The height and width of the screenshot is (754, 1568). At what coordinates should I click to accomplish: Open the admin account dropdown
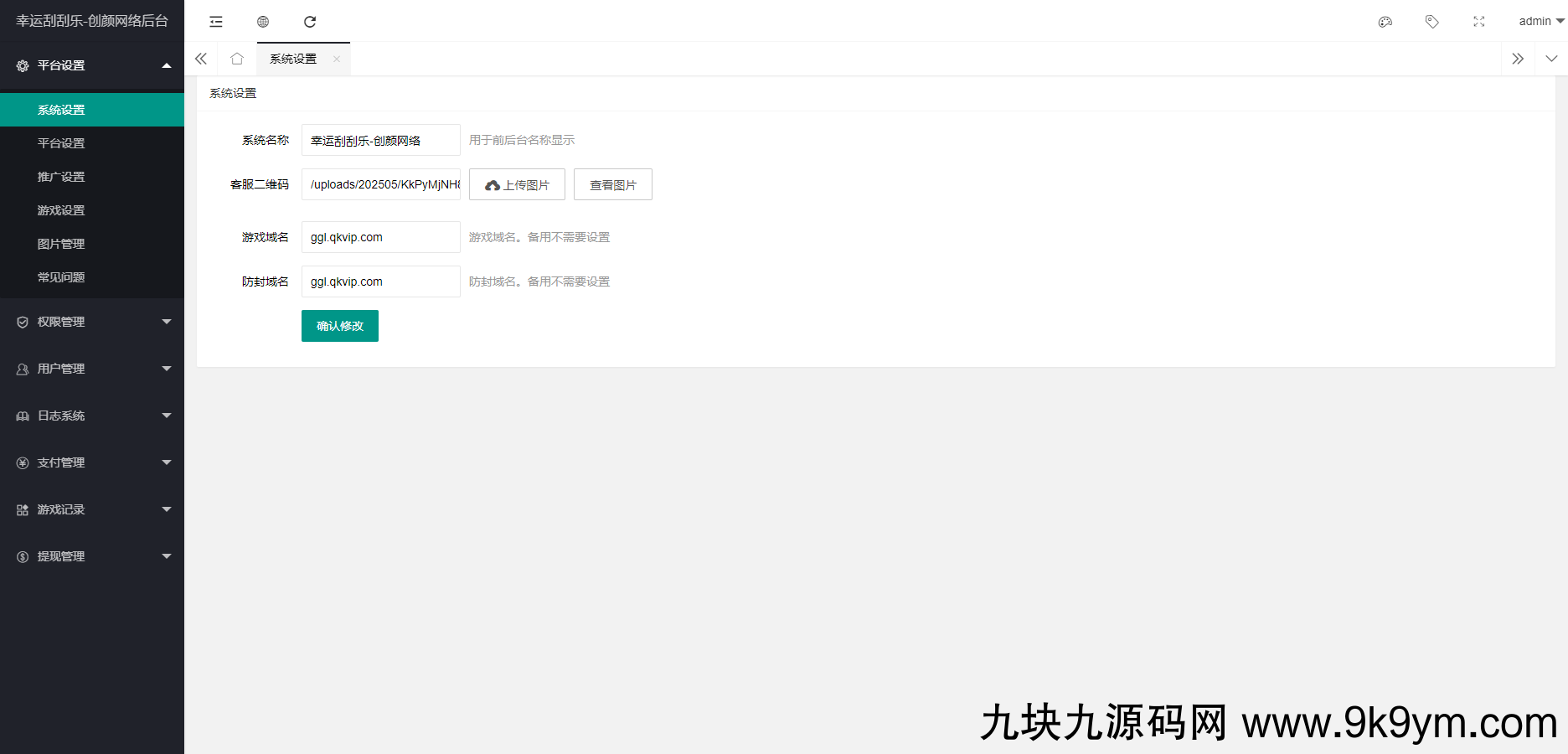click(x=1538, y=21)
